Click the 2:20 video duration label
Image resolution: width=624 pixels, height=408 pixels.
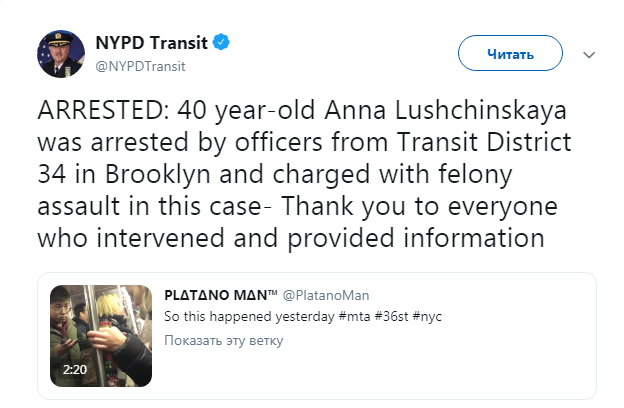75,369
